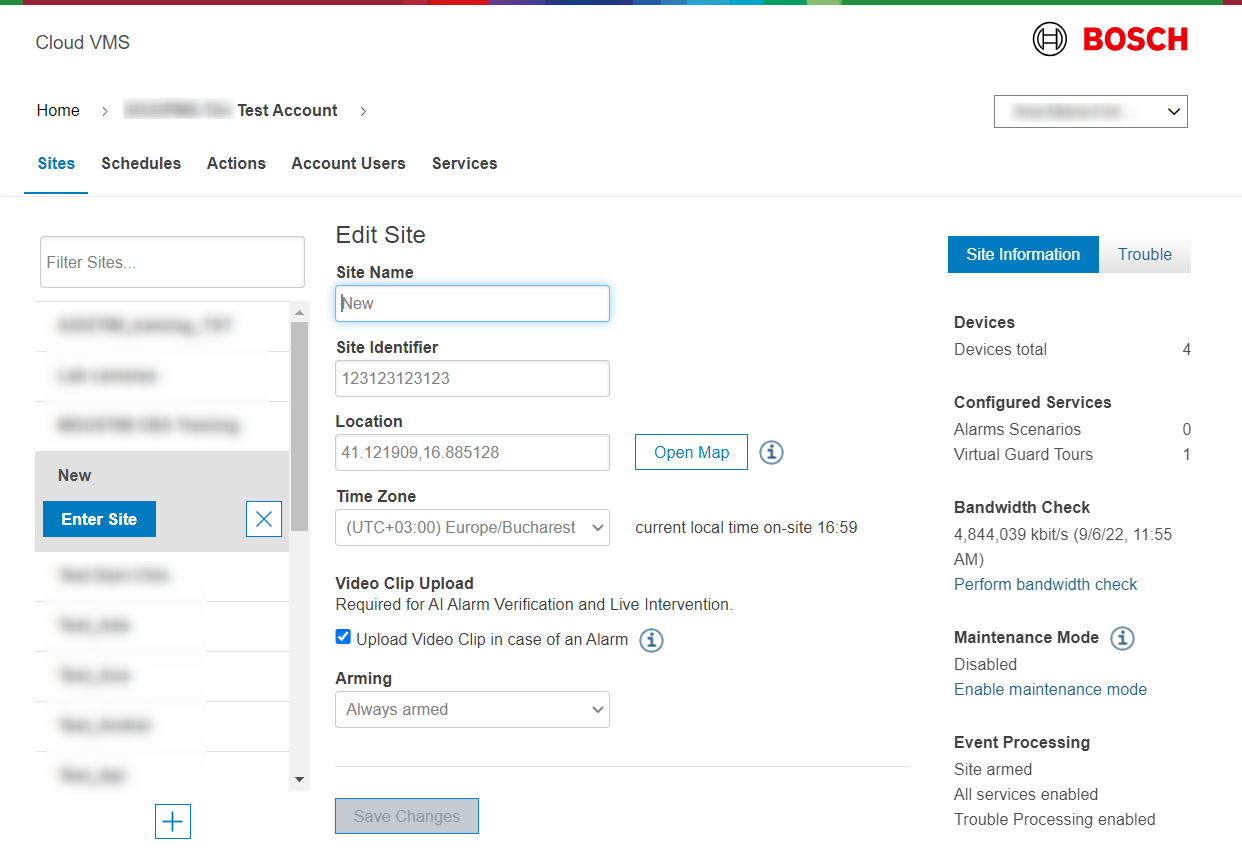
Task: Click the Open Map button
Action: point(691,452)
